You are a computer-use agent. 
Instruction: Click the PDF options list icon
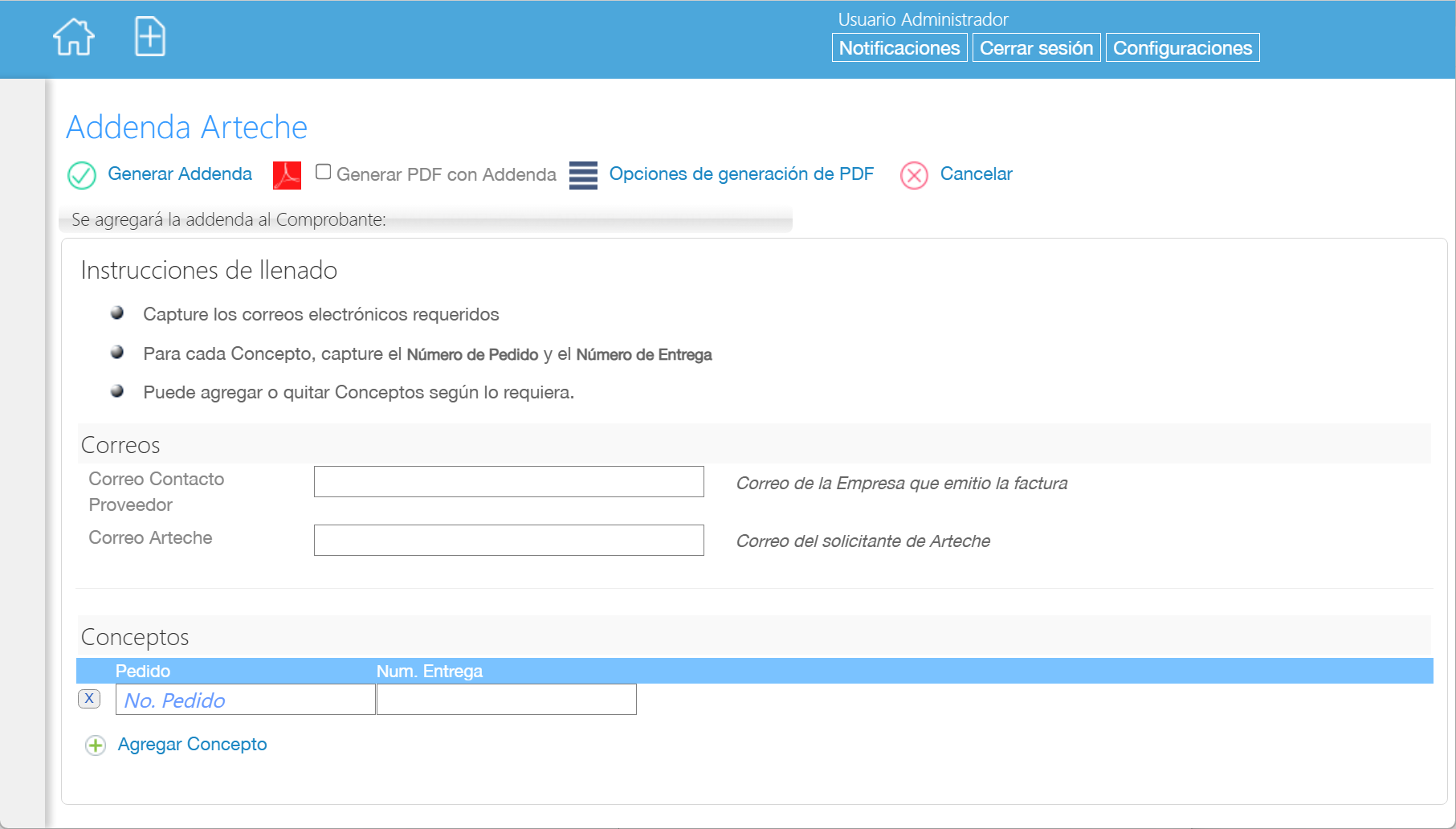tap(583, 175)
